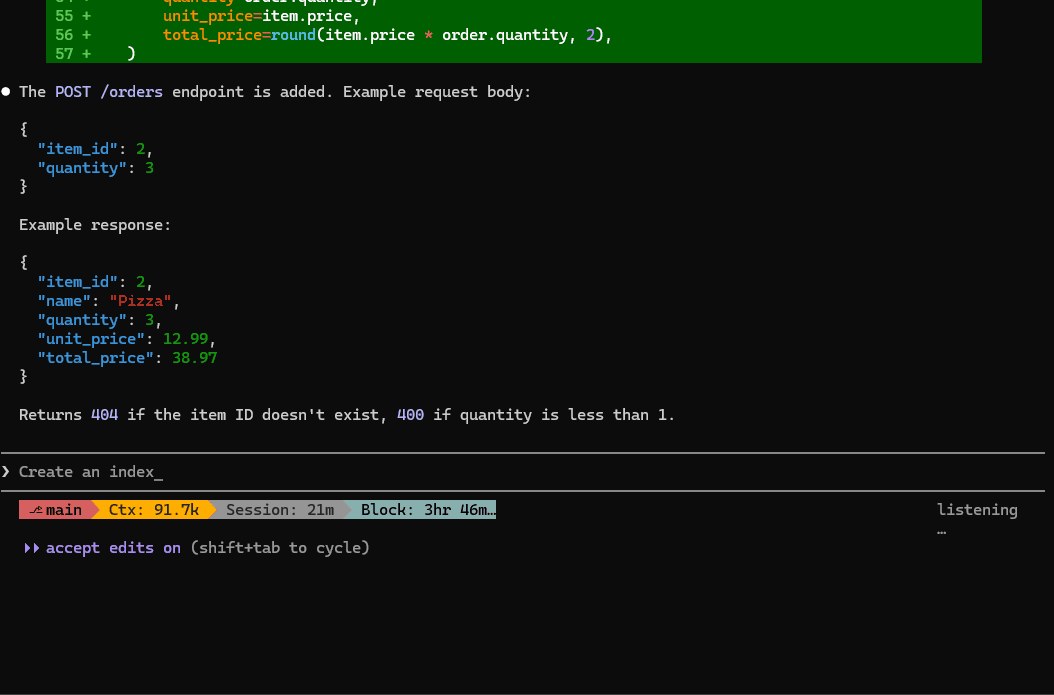
Task: Click diff line 56 with round call
Action: click(386, 35)
